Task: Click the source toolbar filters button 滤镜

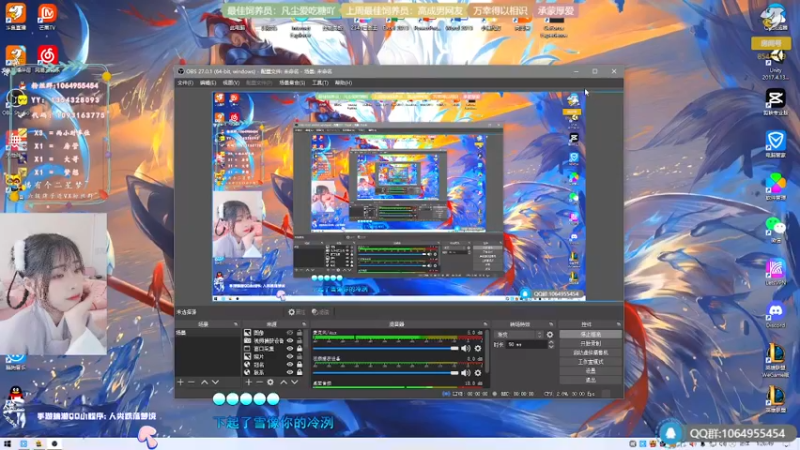Action: pyautogui.click(x=320, y=312)
